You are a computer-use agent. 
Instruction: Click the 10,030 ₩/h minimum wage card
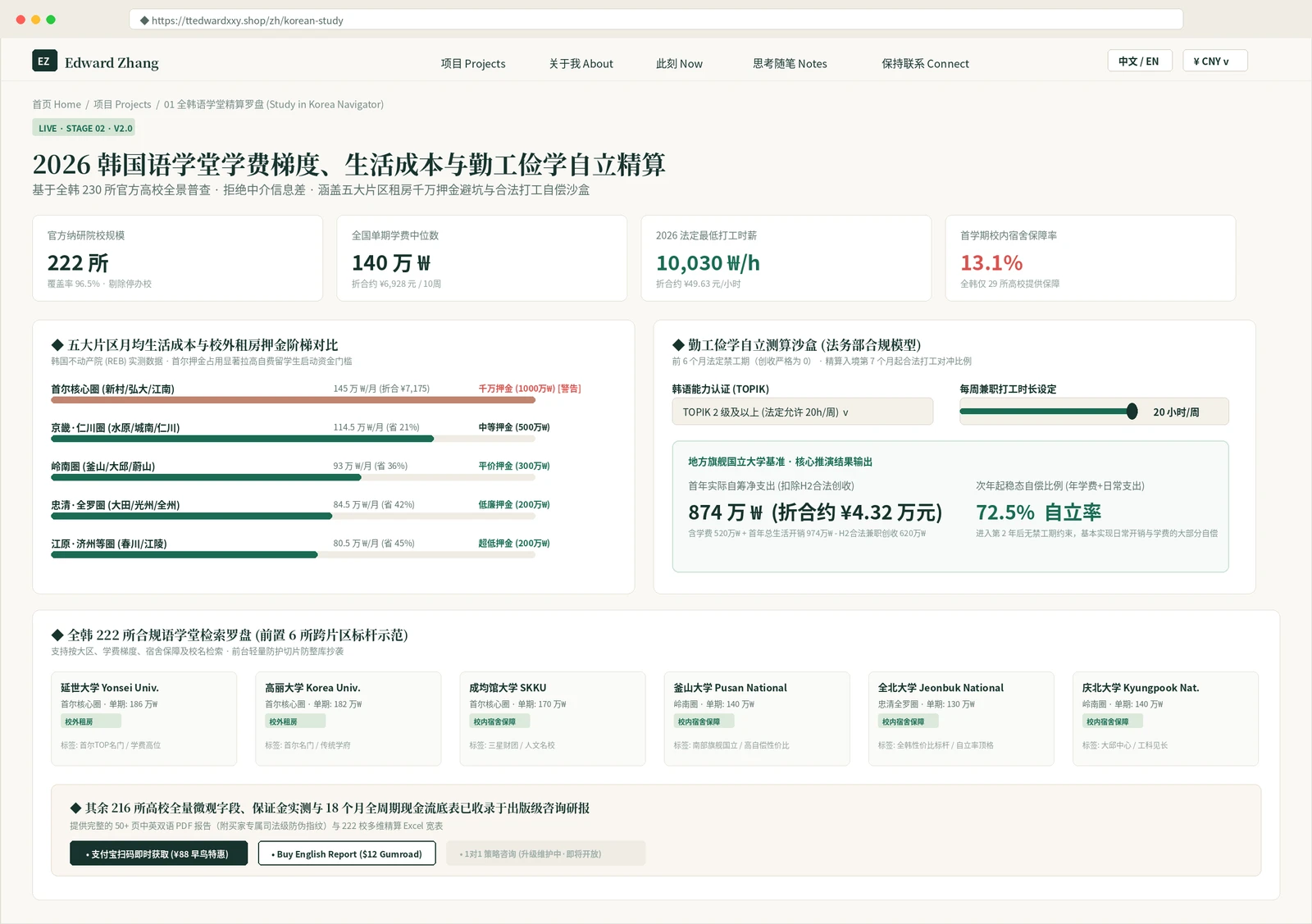[786, 258]
